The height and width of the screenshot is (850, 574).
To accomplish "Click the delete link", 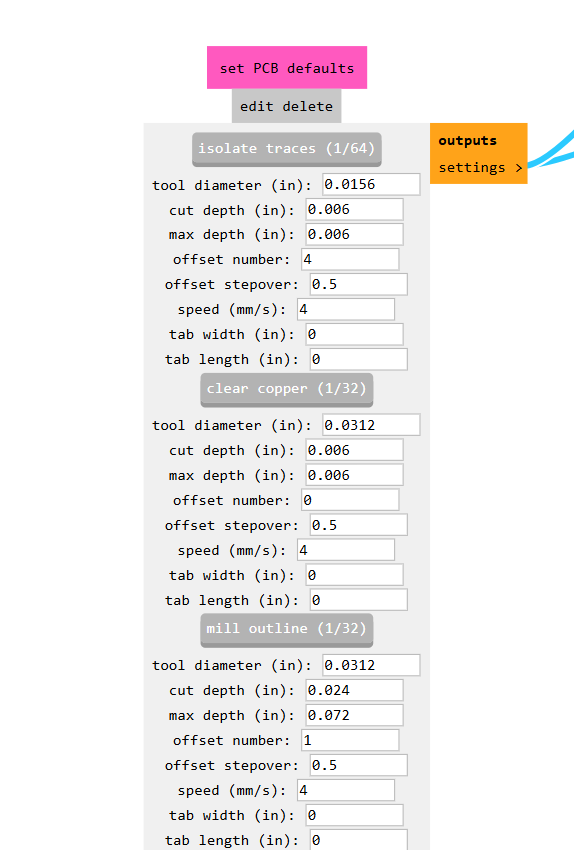I will (307, 106).
